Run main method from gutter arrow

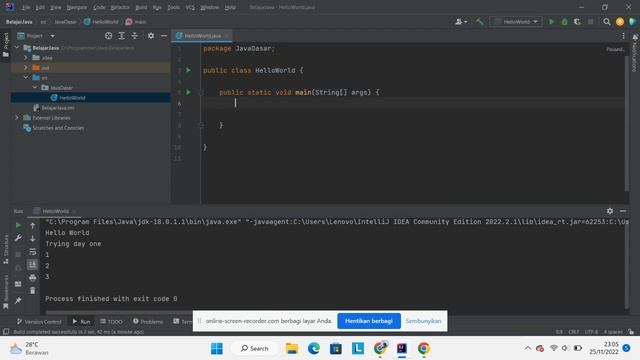[188, 92]
